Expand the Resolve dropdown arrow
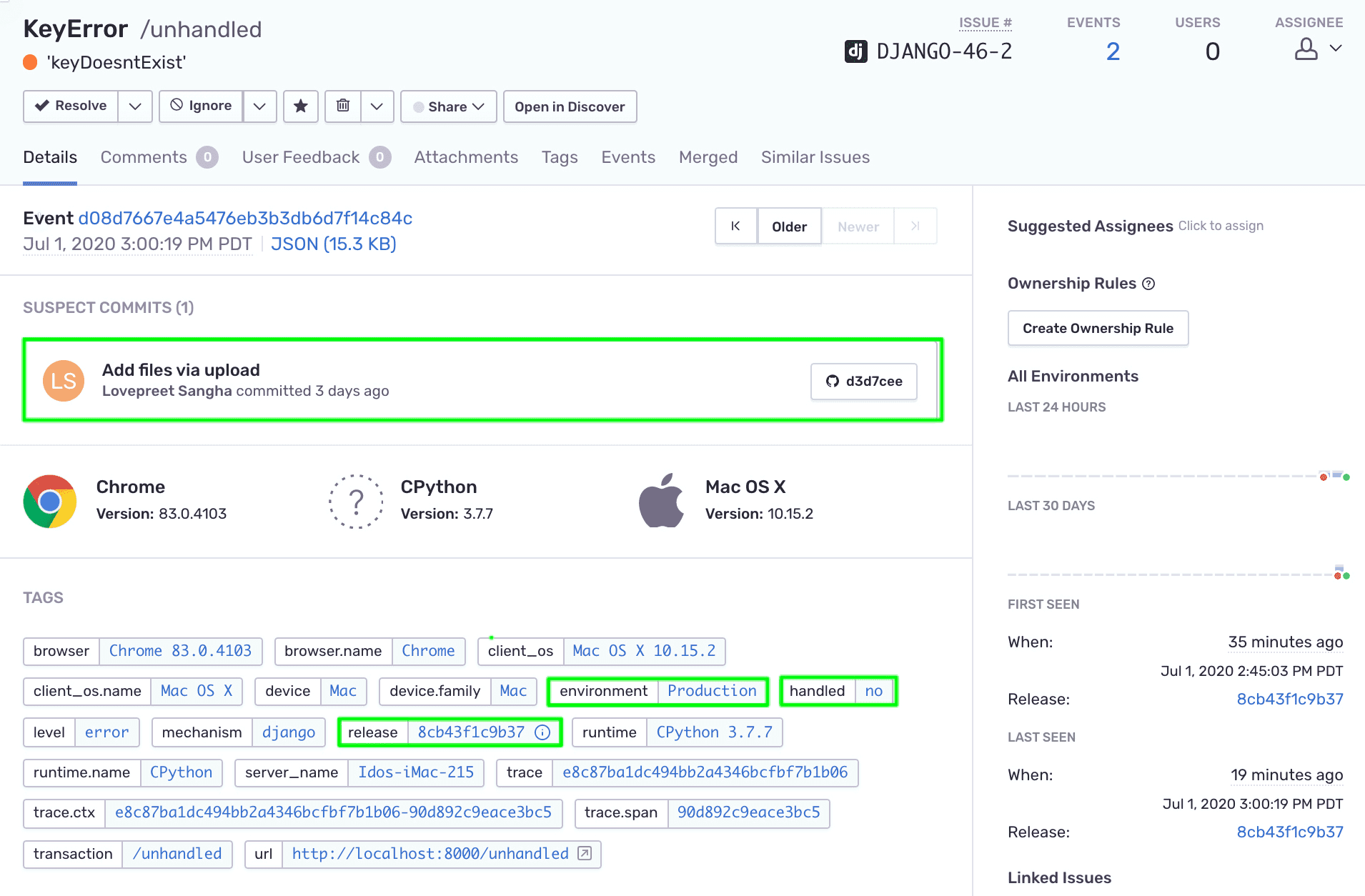The height and width of the screenshot is (896, 1365). pos(135,106)
